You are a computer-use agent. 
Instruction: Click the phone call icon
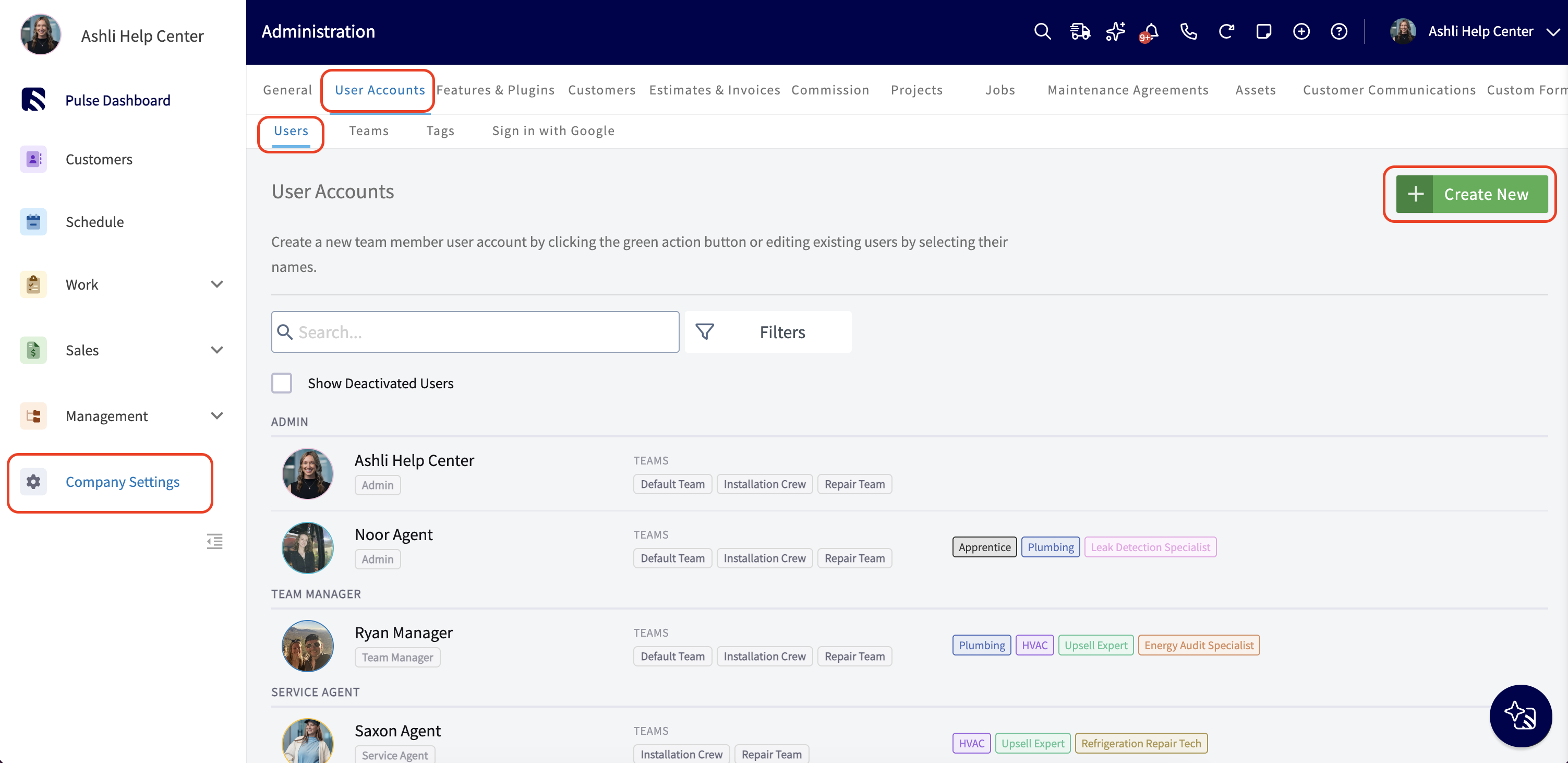pos(1188,31)
